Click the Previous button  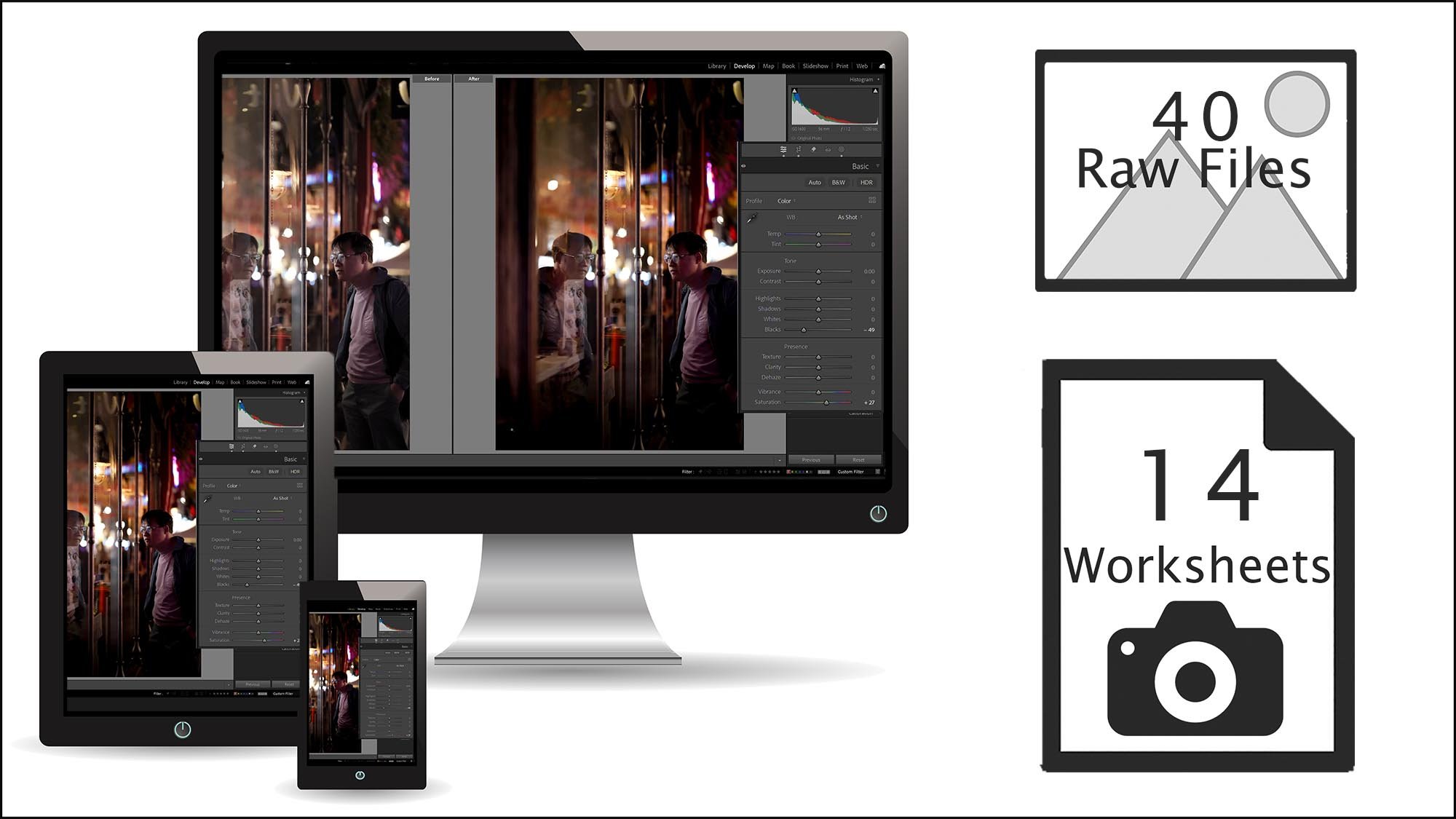(x=811, y=460)
